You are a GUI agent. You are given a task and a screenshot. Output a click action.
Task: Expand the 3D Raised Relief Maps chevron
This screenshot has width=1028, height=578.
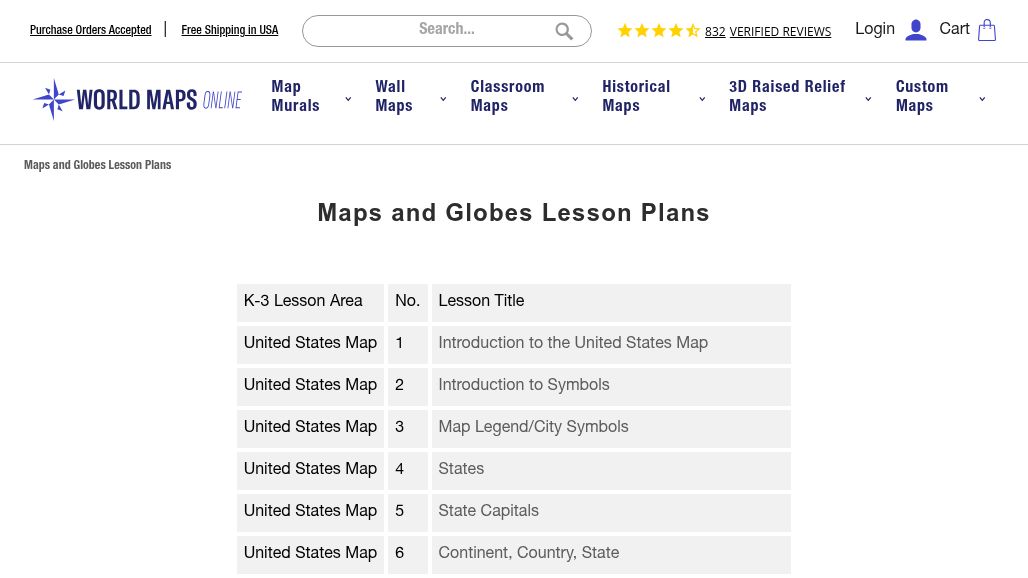click(x=868, y=99)
